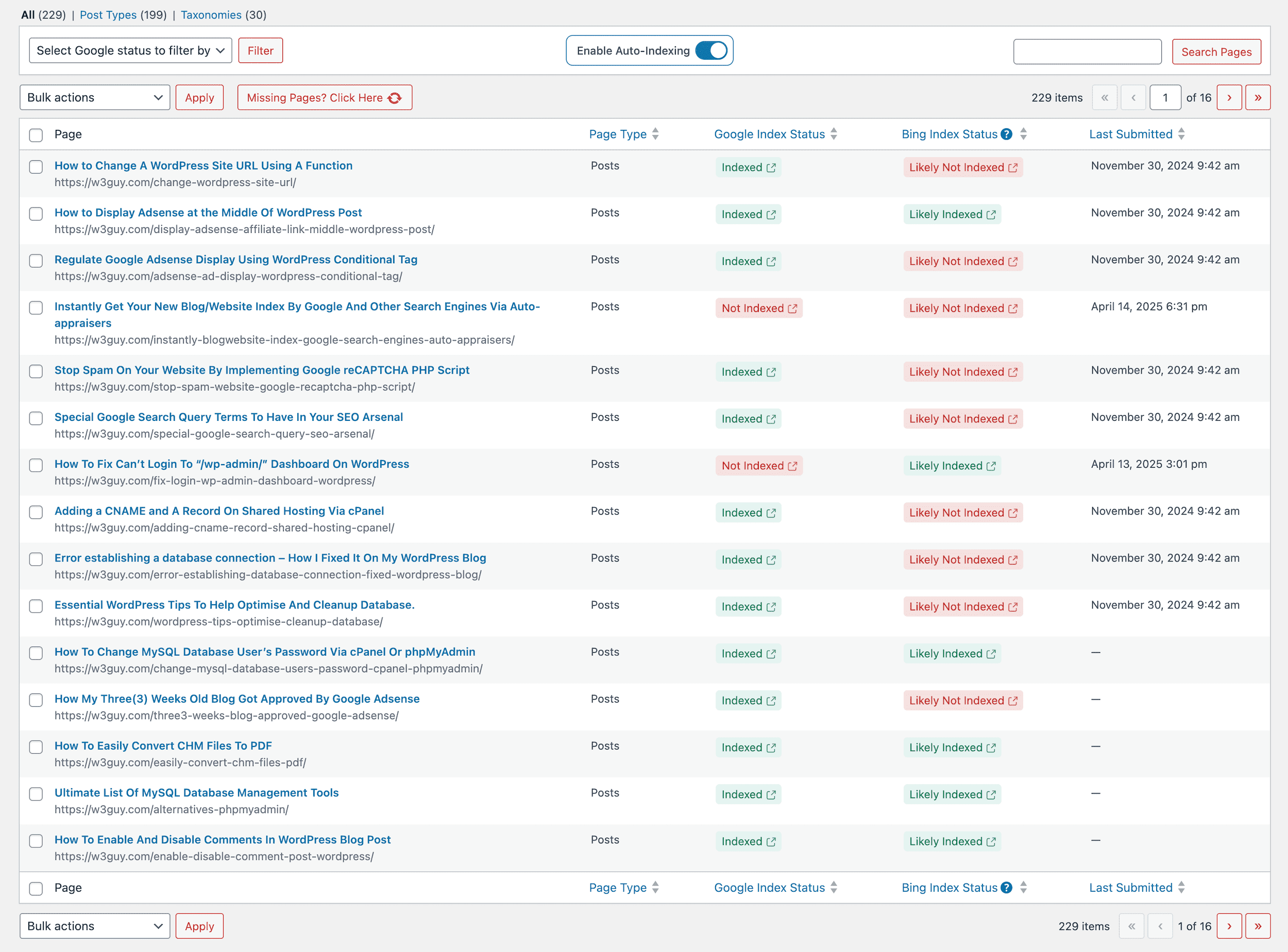This screenshot has width=1288, height=952.
Task: Open 'How To Easily Convert CHM Files To PDF' link
Action: pos(163,746)
